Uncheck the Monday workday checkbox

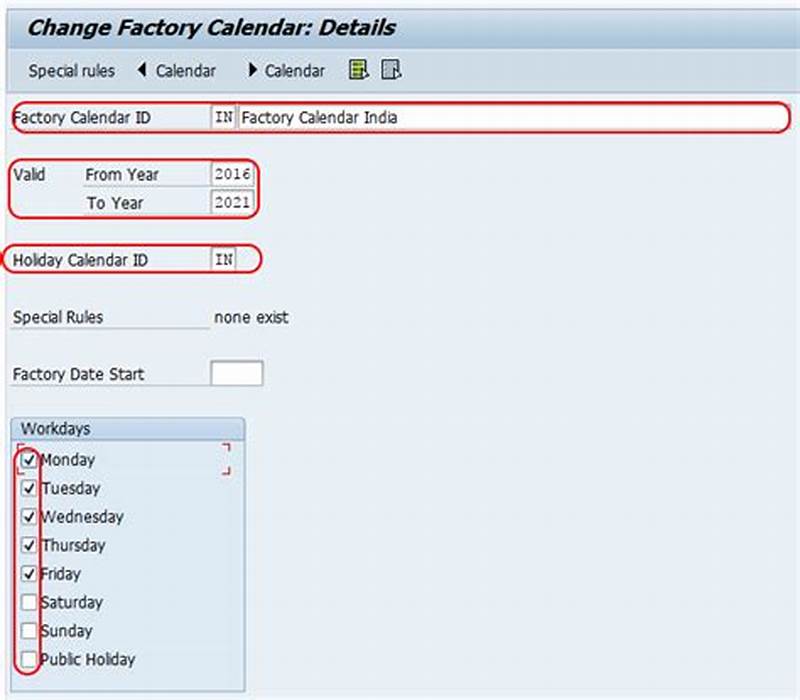[30, 460]
